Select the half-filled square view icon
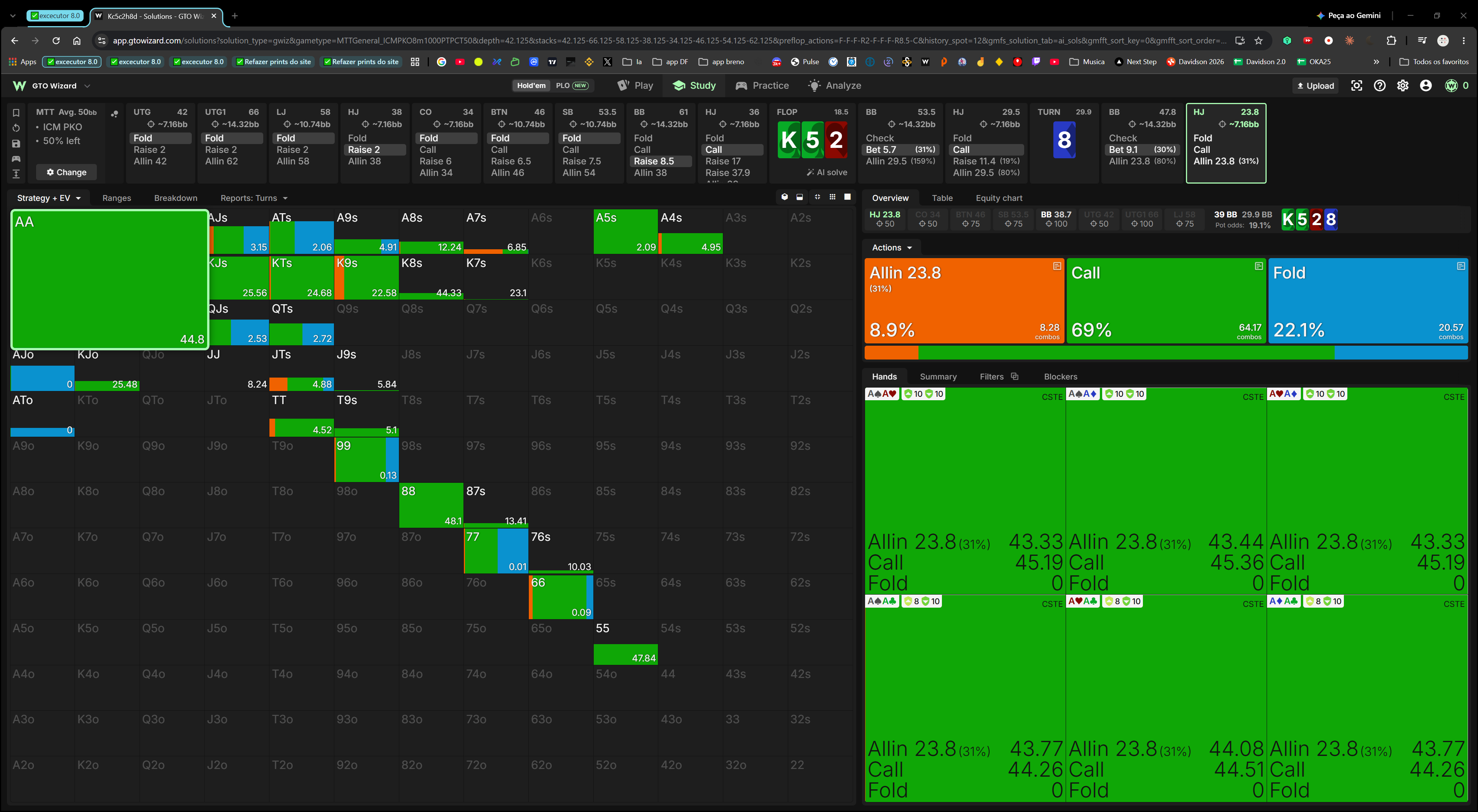Screen dimensions: 1478x812 click(x=800, y=197)
